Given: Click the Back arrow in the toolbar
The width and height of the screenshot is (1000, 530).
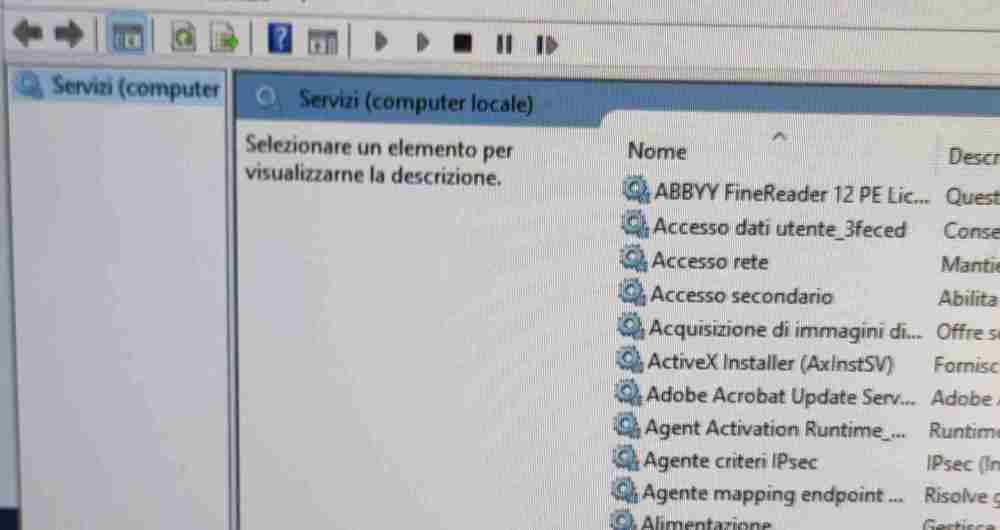Looking at the screenshot, I should (x=27, y=36).
